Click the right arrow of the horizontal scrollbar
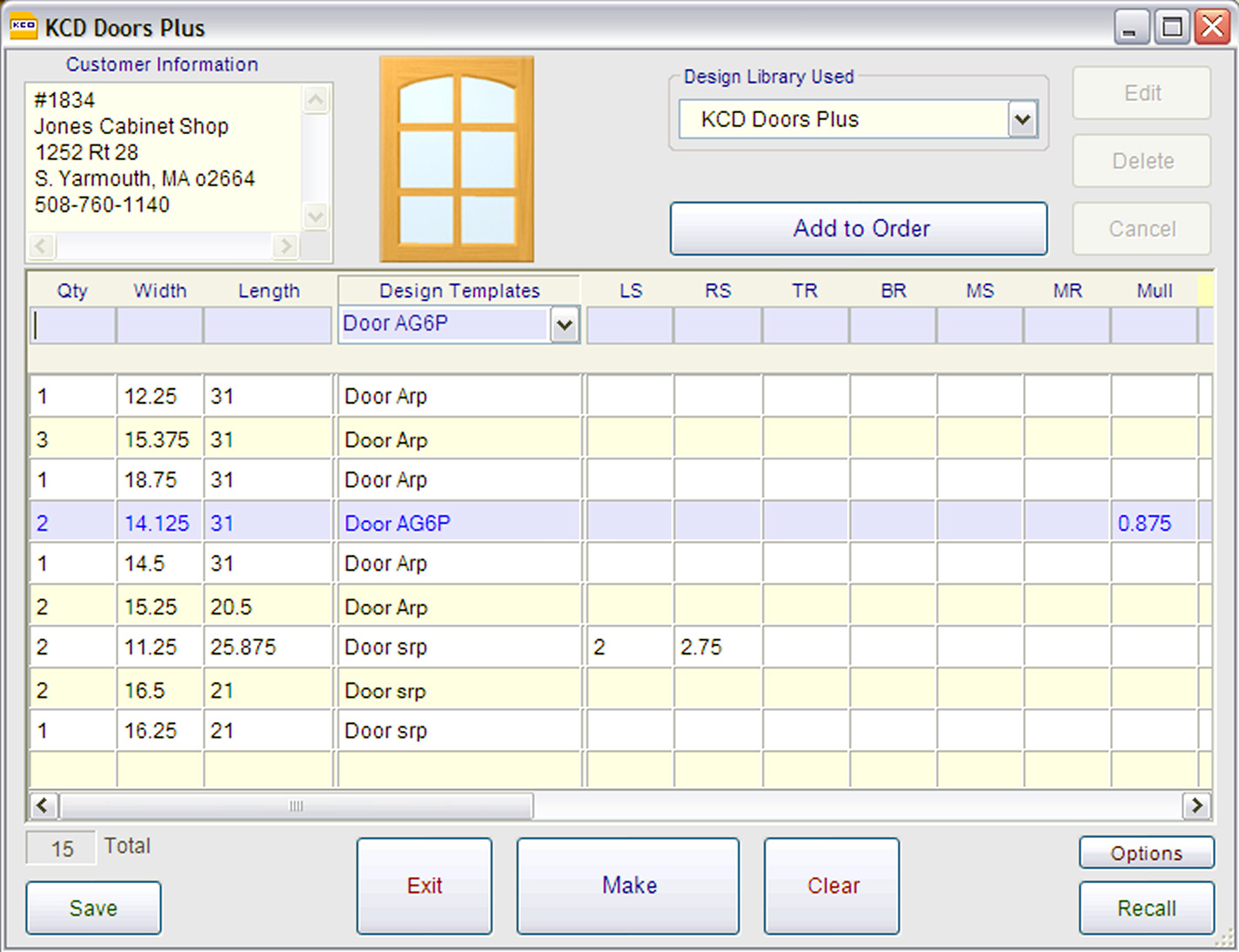Viewport: 1239px width, 952px height. [x=1197, y=806]
